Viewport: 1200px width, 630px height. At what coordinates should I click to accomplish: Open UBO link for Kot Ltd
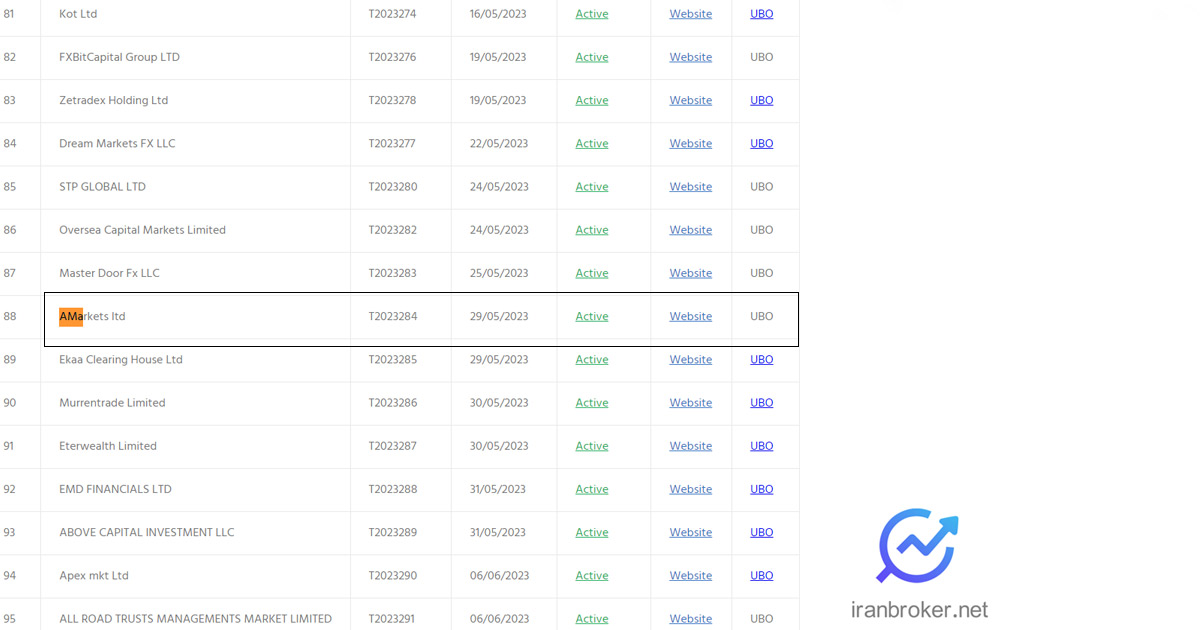point(762,14)
